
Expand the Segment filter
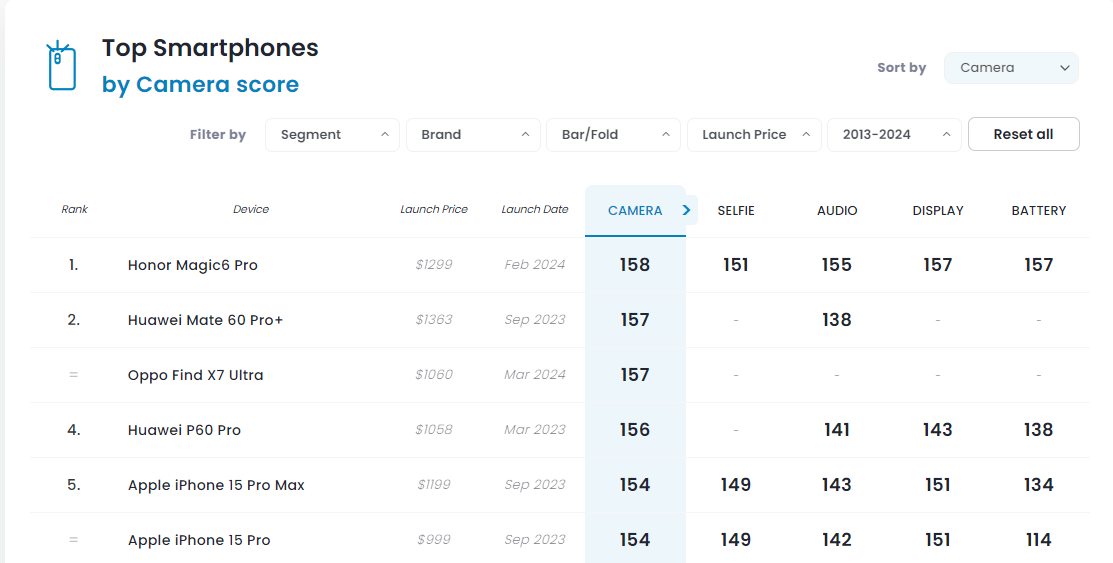332,134
